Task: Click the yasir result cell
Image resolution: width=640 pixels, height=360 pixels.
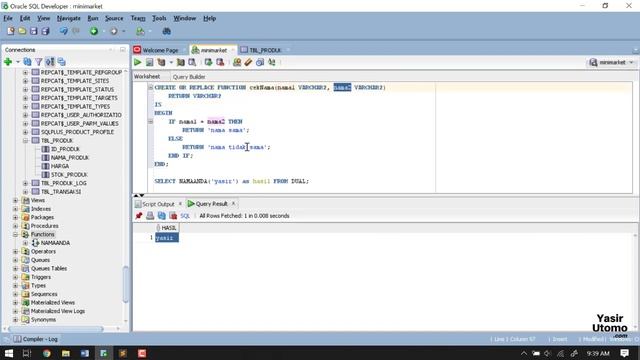Action: coord(167,238)
